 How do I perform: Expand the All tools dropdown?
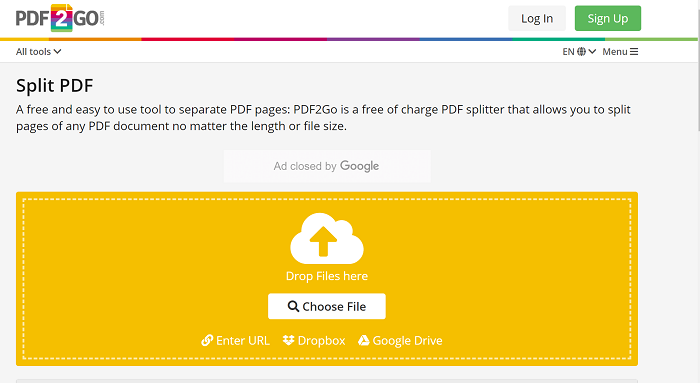(x=38, y=52)
